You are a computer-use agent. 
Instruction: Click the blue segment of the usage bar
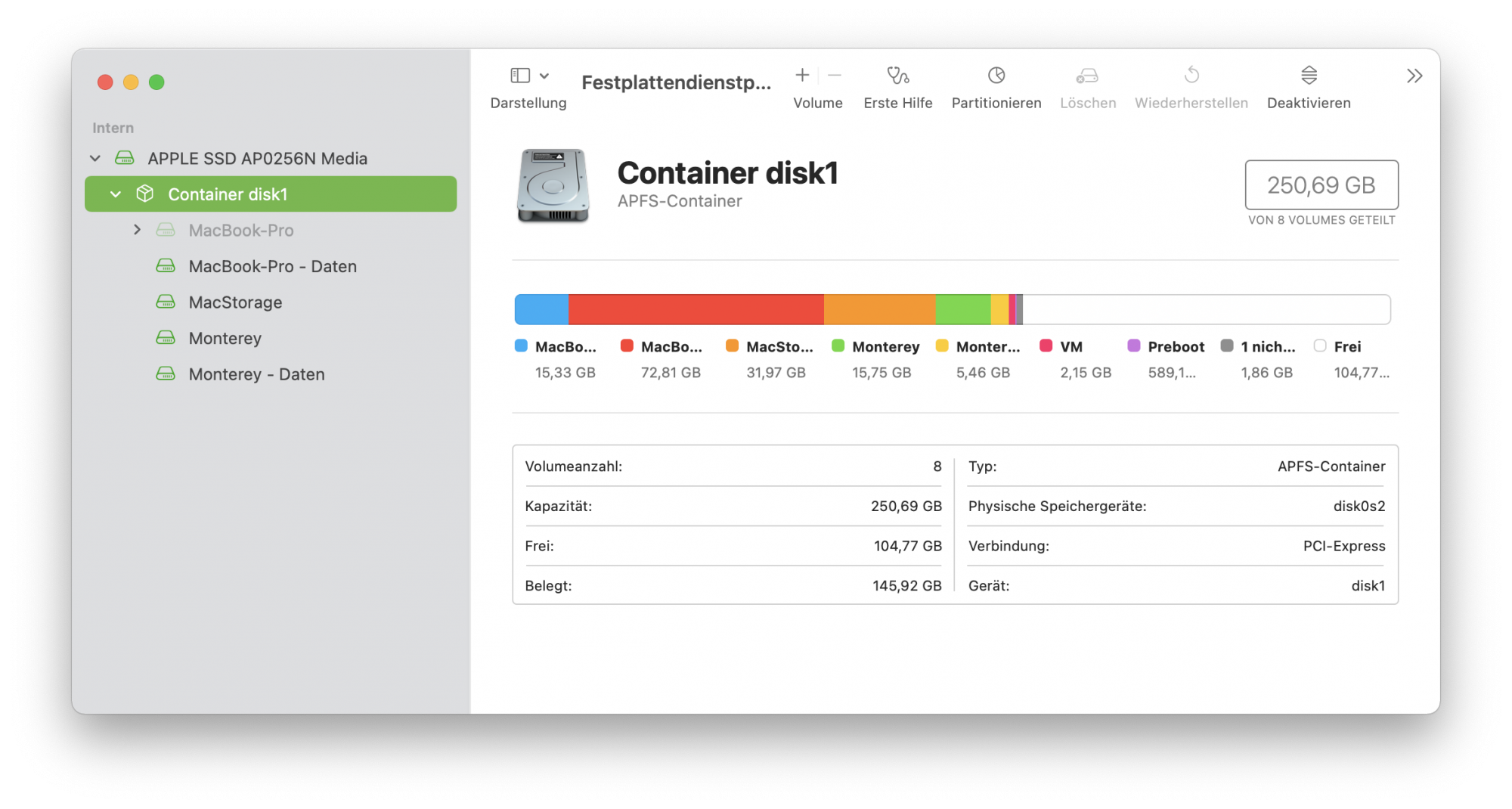(541, 309)
